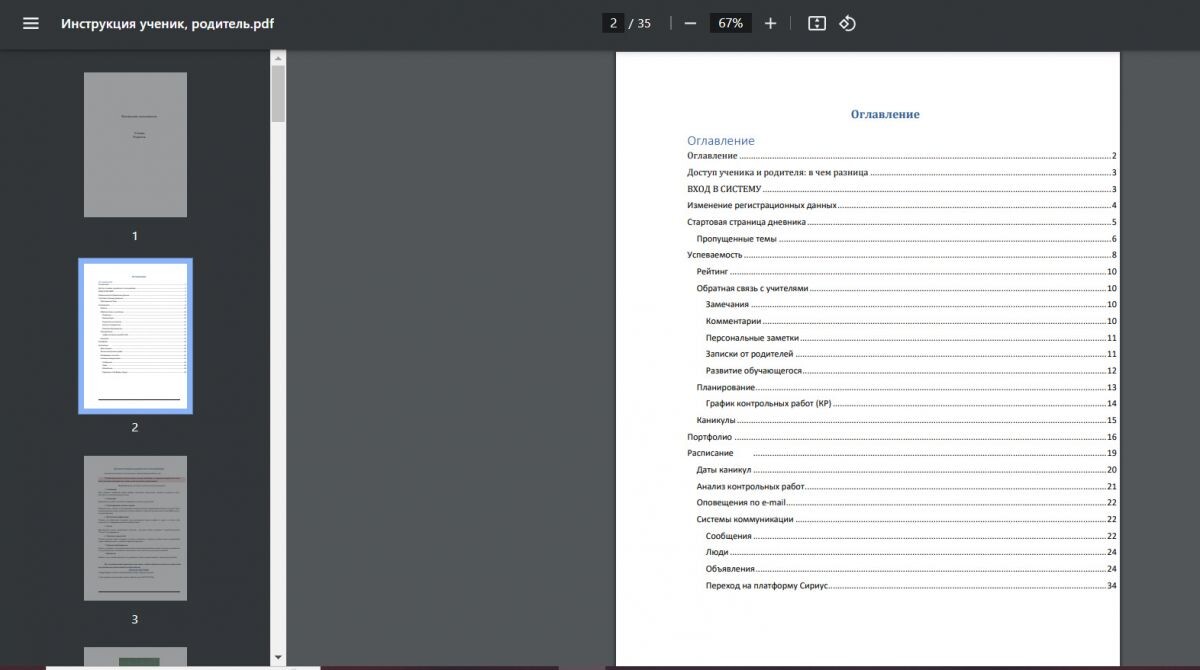Open 'Стартовая страница дневника' contents entry
1200x670 pixels.
[901, 222]
